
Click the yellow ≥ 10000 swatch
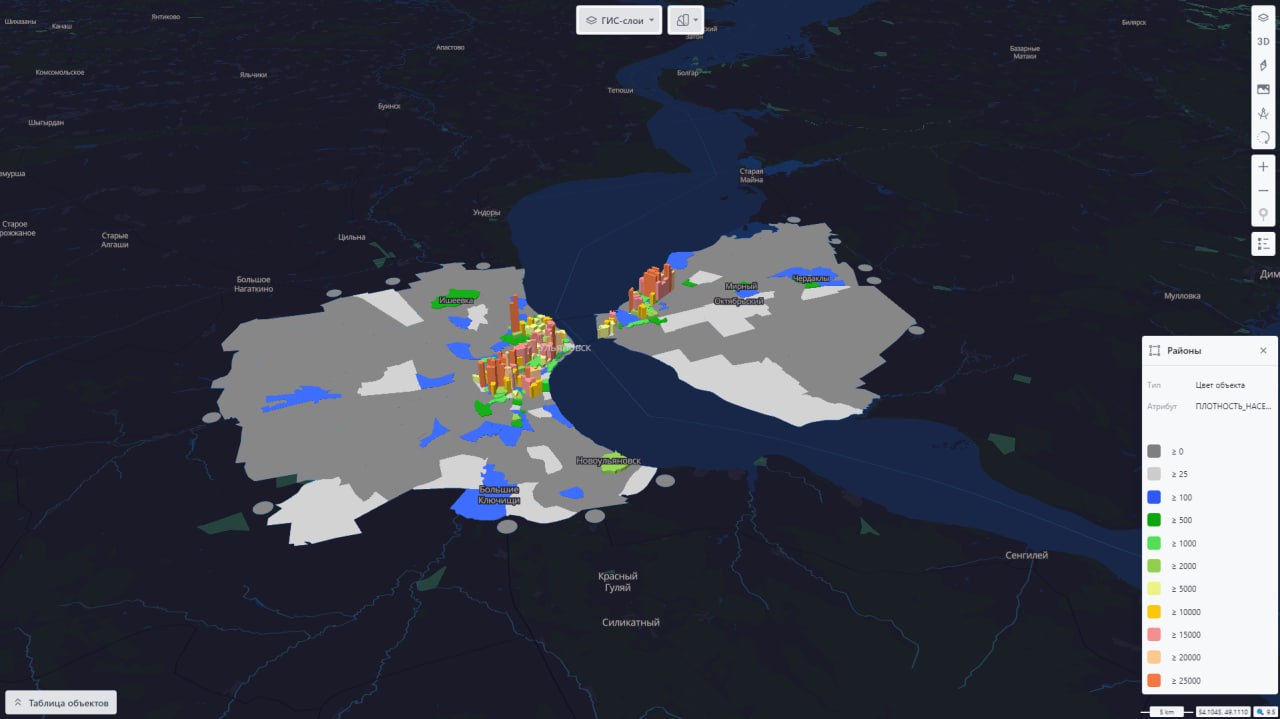pyautogui.click(x=1154, y=612)
